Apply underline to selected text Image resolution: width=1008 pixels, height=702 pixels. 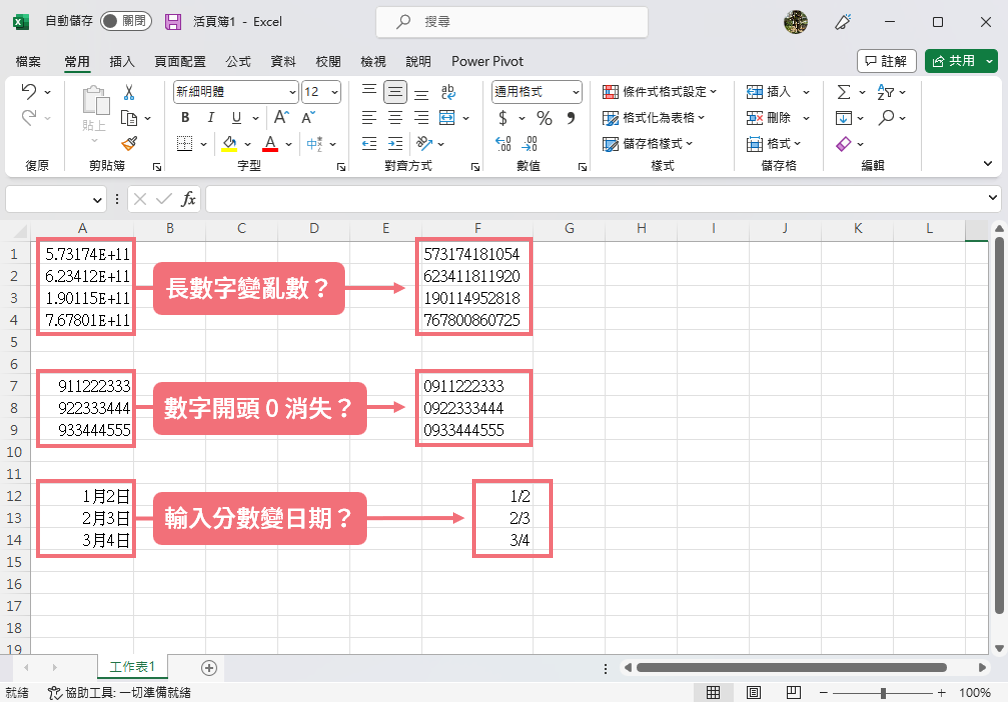coord(236,118)
